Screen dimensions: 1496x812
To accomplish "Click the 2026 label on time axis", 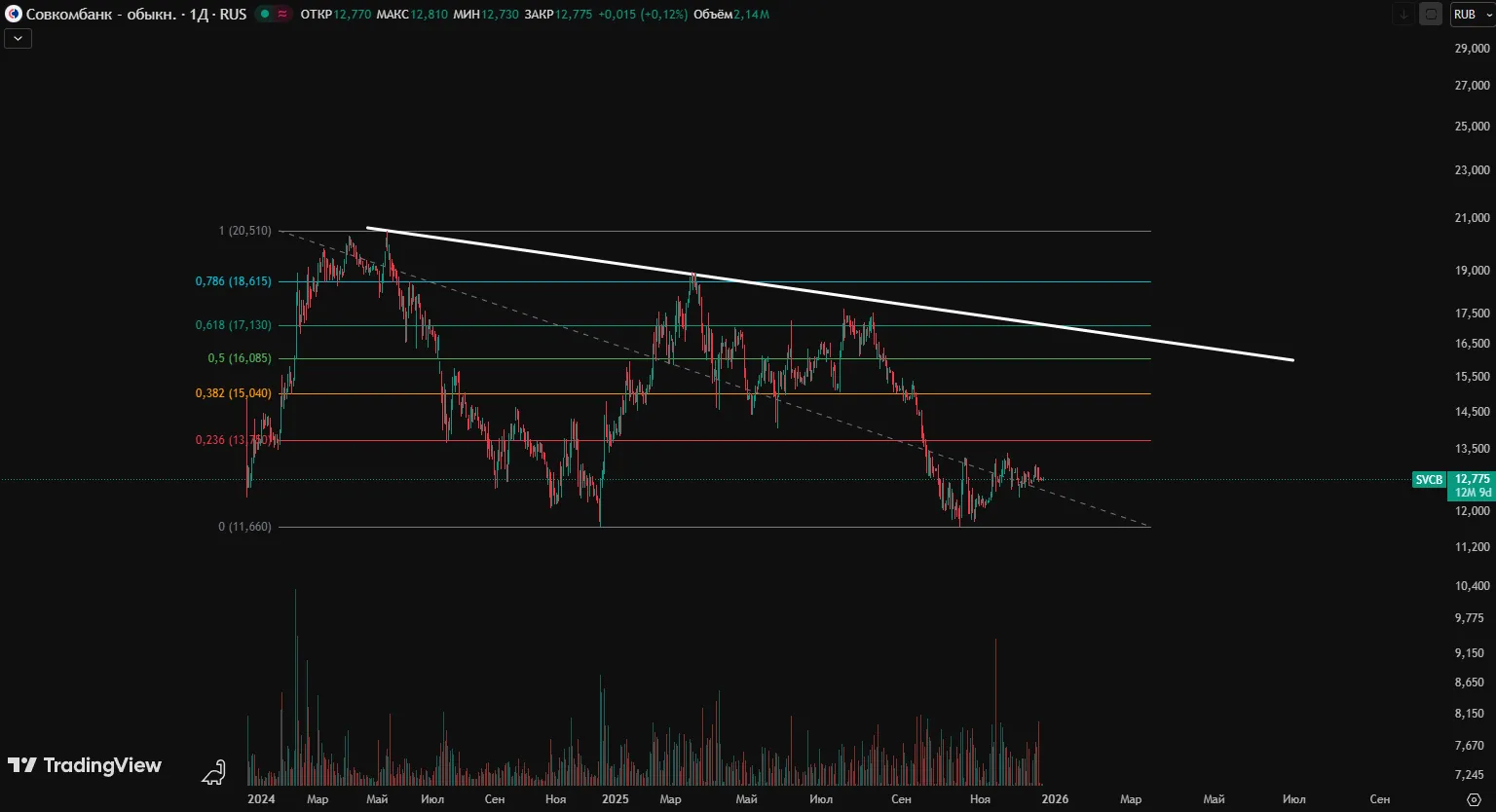I will (x=1055, y=799).
